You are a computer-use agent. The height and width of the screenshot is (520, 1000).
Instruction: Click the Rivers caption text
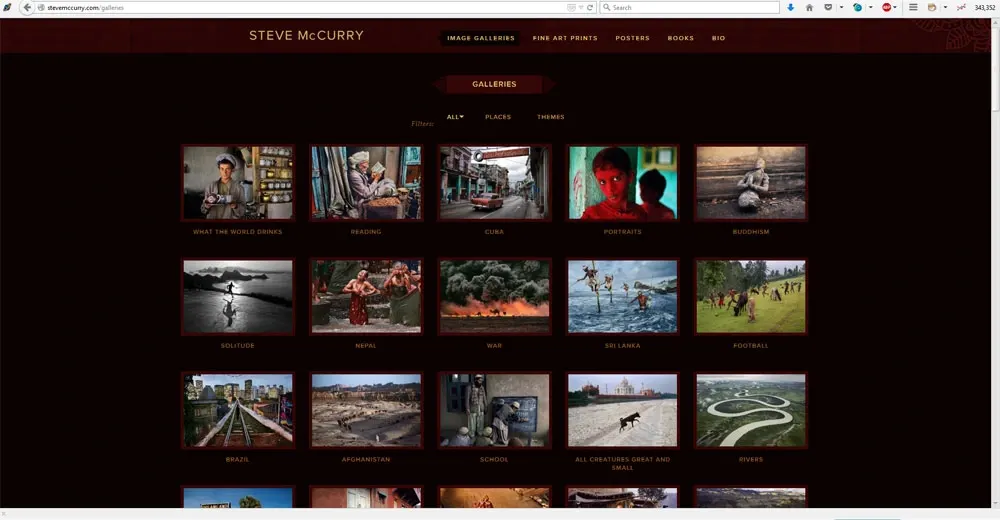[751, 459]
